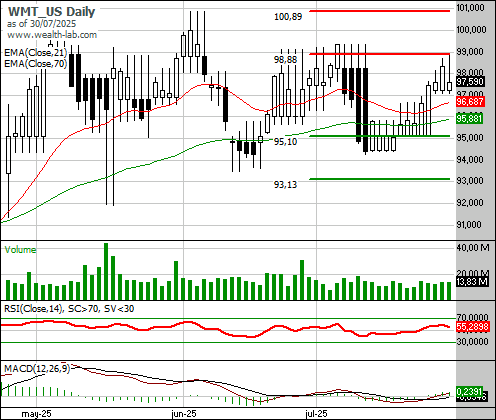The width and height of the screenshot is (496, 420).
Task: Open the www.wealth-lab.com link text
Action: pos(52,35)
